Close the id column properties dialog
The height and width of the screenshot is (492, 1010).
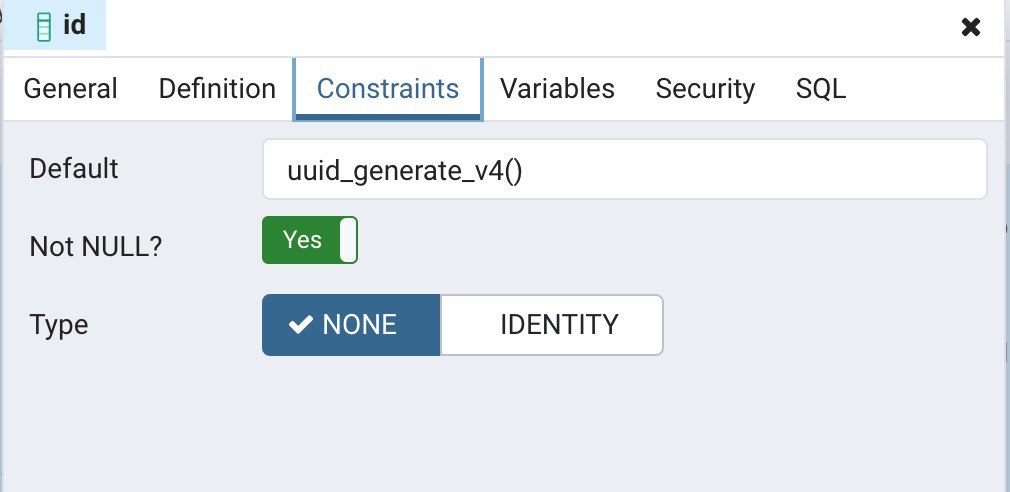coord(970,27)
